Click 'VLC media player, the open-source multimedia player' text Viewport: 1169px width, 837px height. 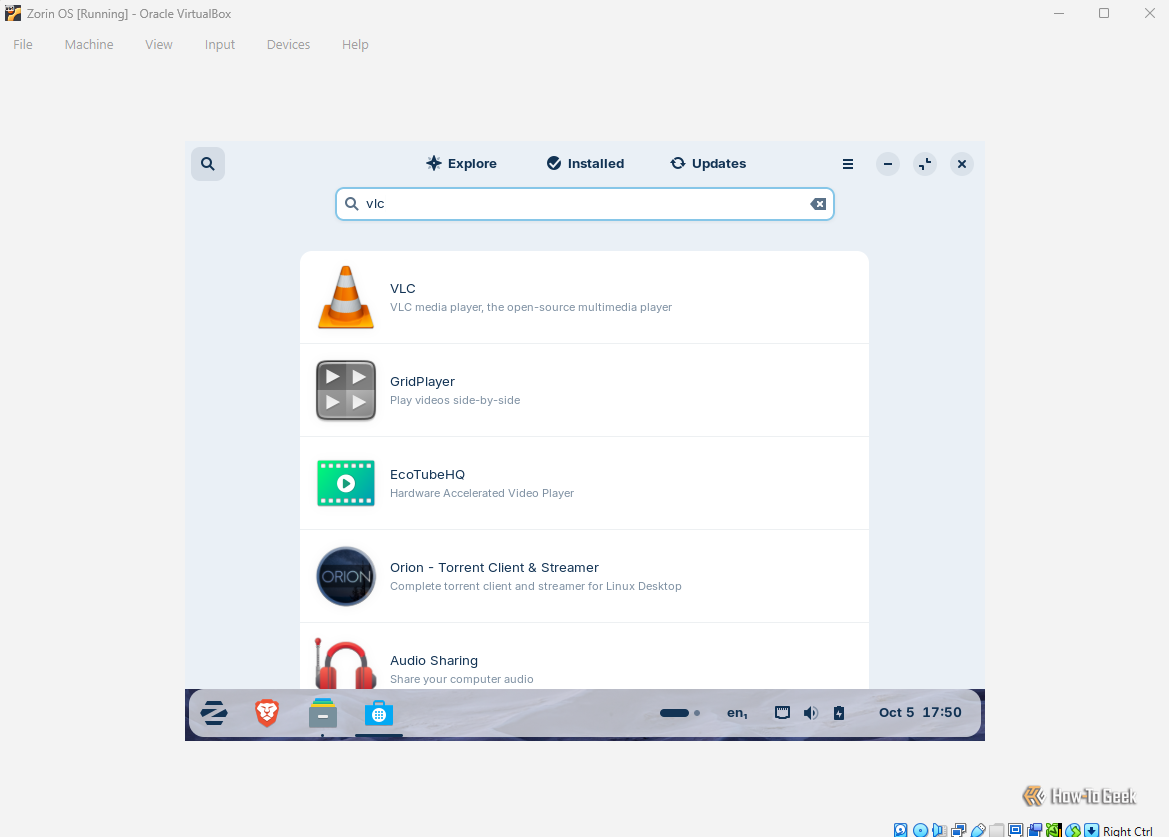click(531, 307)
